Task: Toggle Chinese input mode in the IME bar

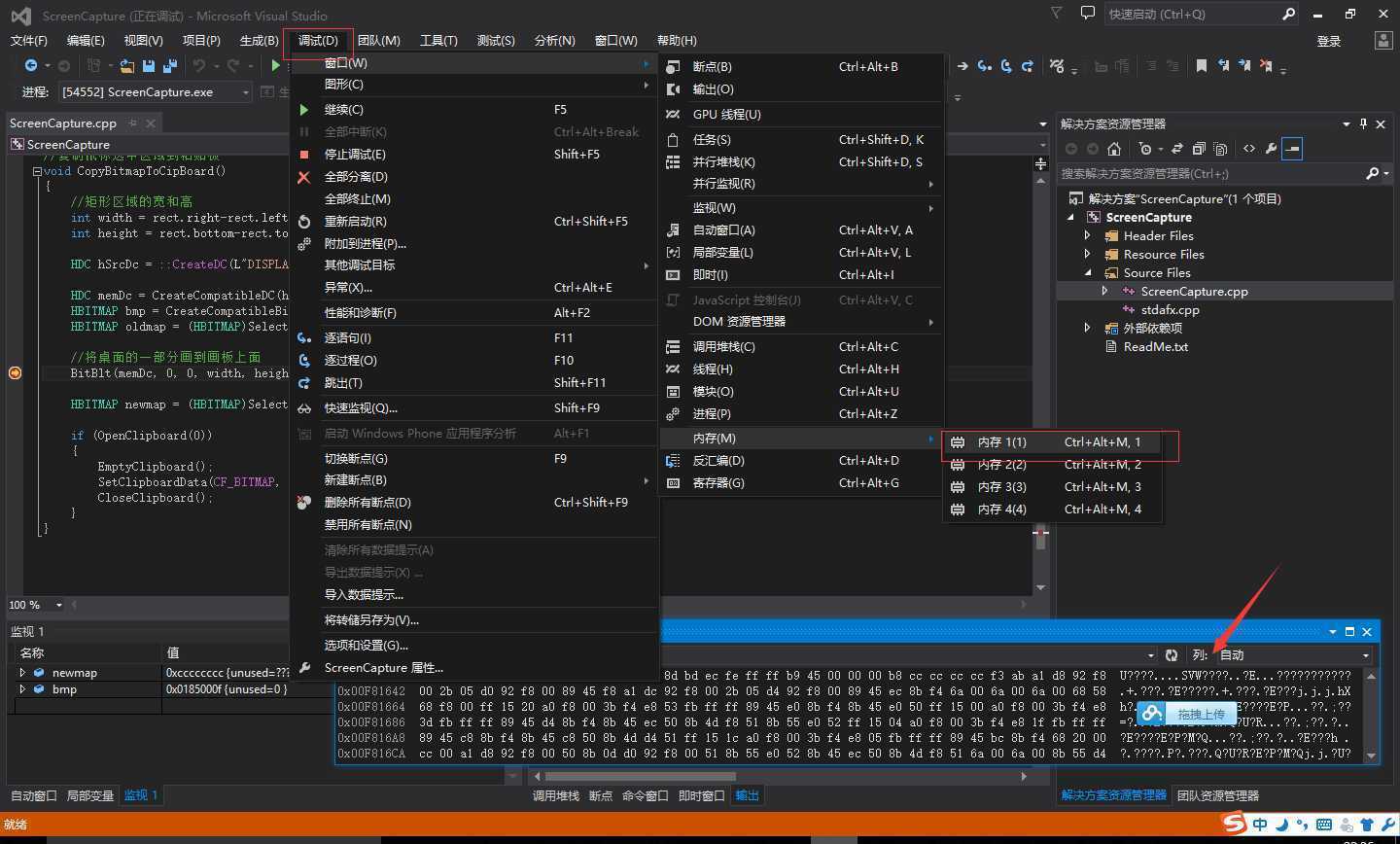Action: [1260, 825]
